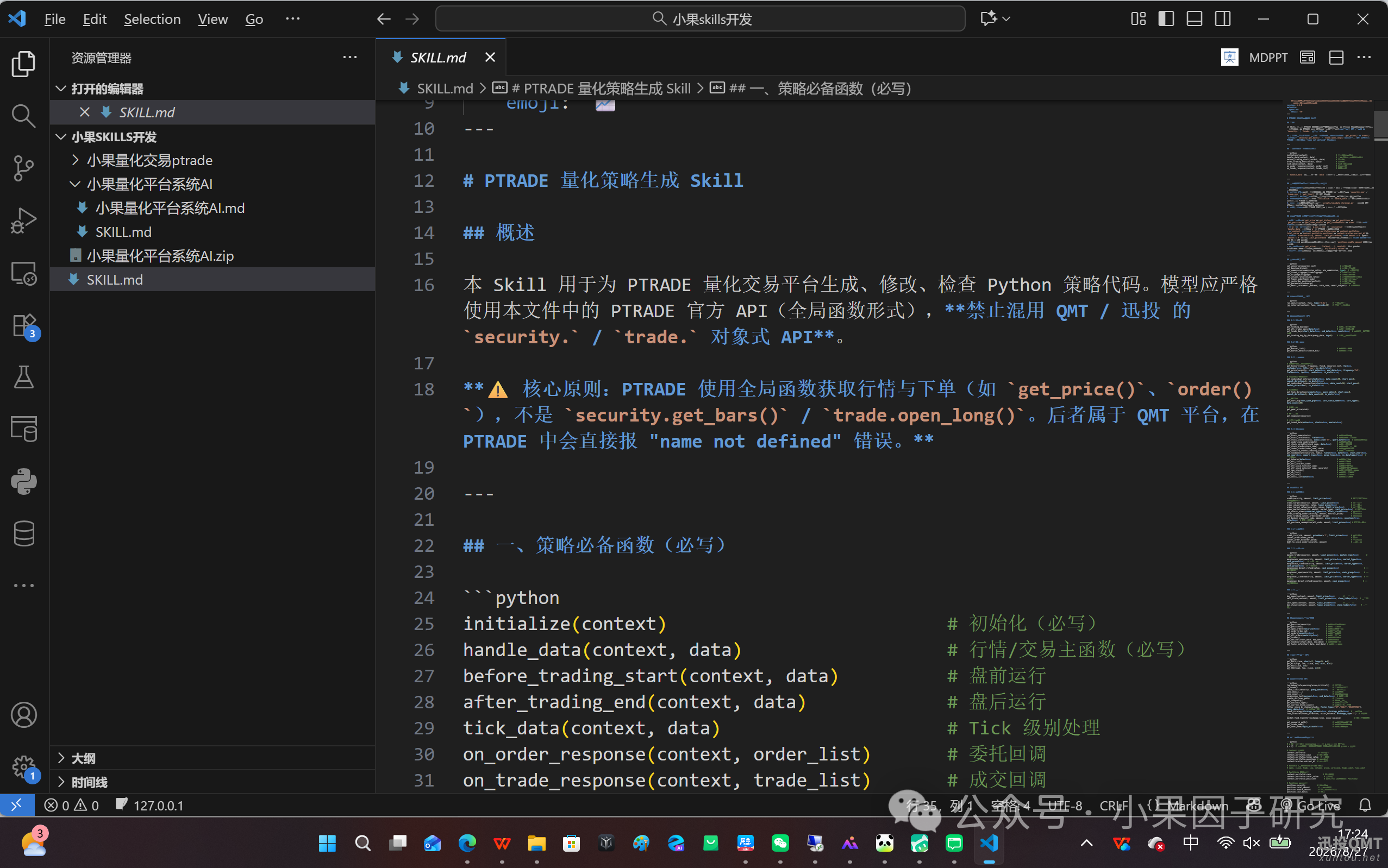Toggle the bottom panel
The width and height of the screenshot is (1388, 868).
point(1195,19)
